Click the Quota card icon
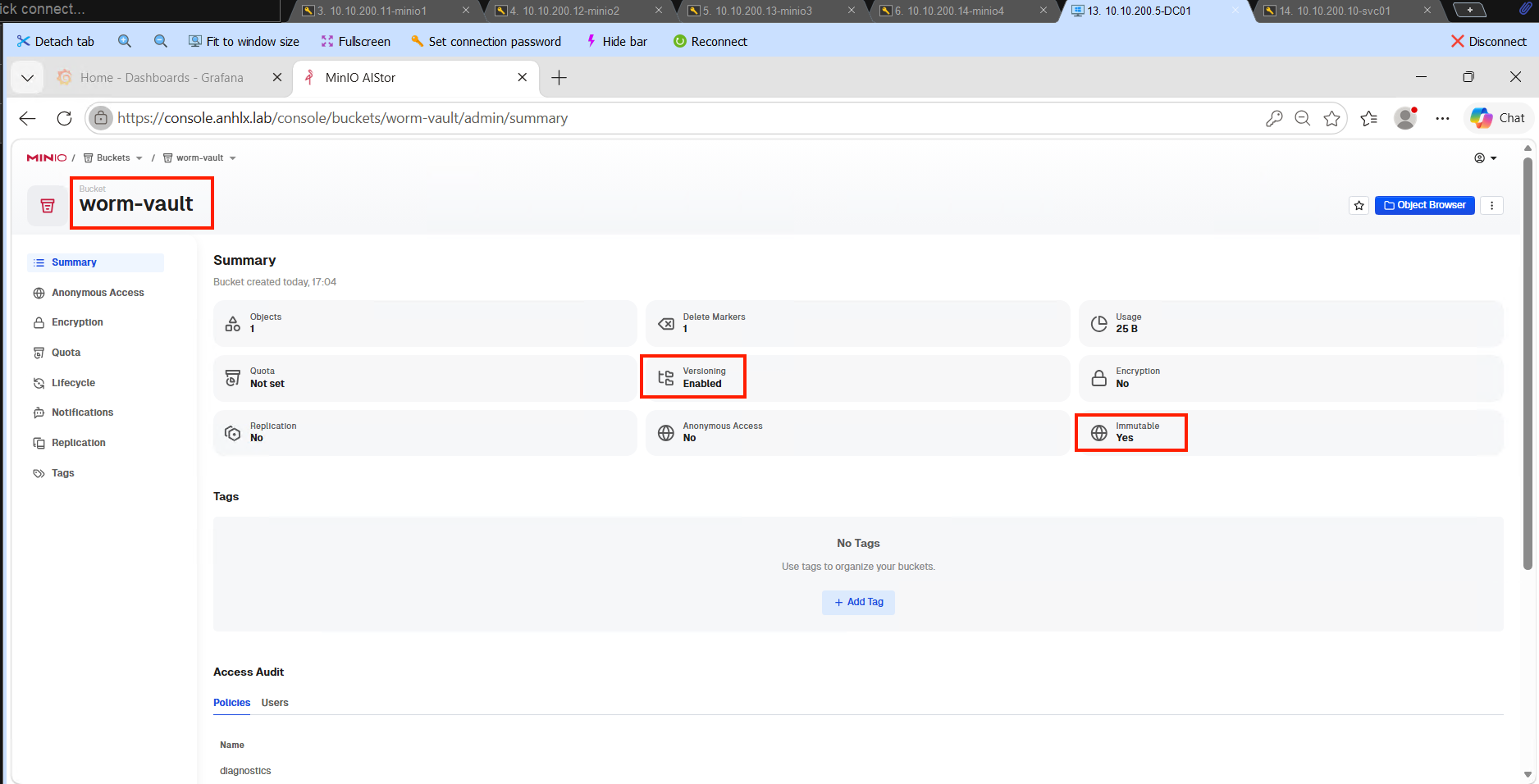 tap(233, 378)
